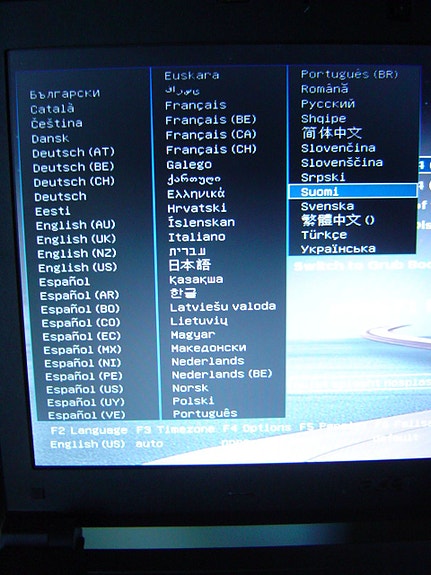The width and height of the screenshot is (431, 575).
Task: Choose Svenska from the language menu
Action: tap(328, 206)
